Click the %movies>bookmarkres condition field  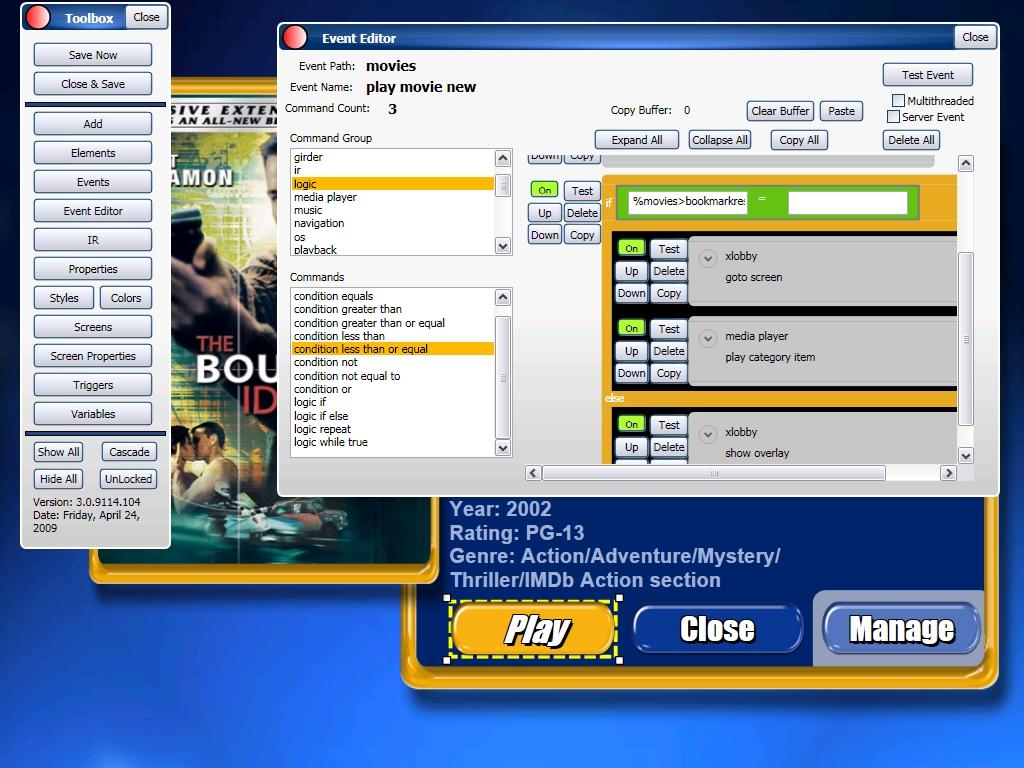(x=688, y=202)
